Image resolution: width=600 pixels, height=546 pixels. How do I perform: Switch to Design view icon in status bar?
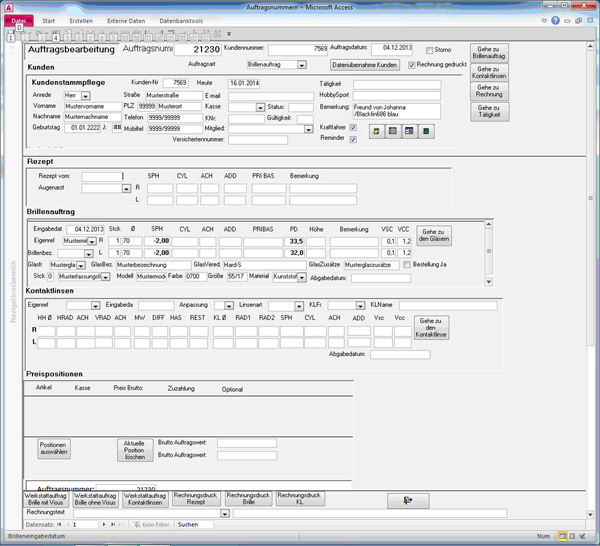(x=582, y=536)
